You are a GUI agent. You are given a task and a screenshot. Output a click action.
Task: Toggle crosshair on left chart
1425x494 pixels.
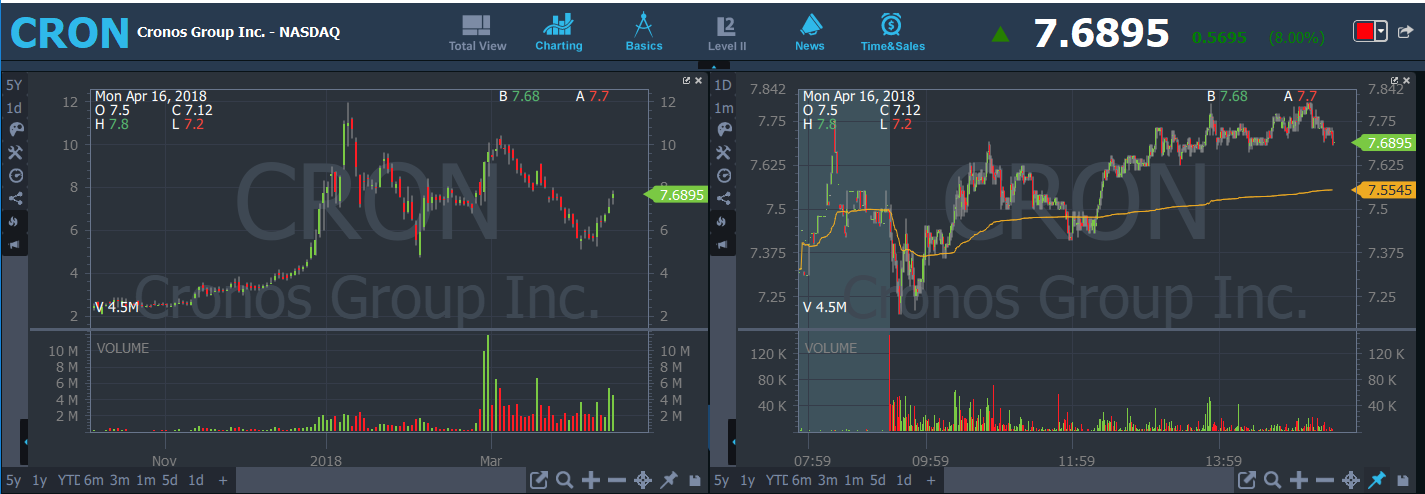click(x=643, y=480)
